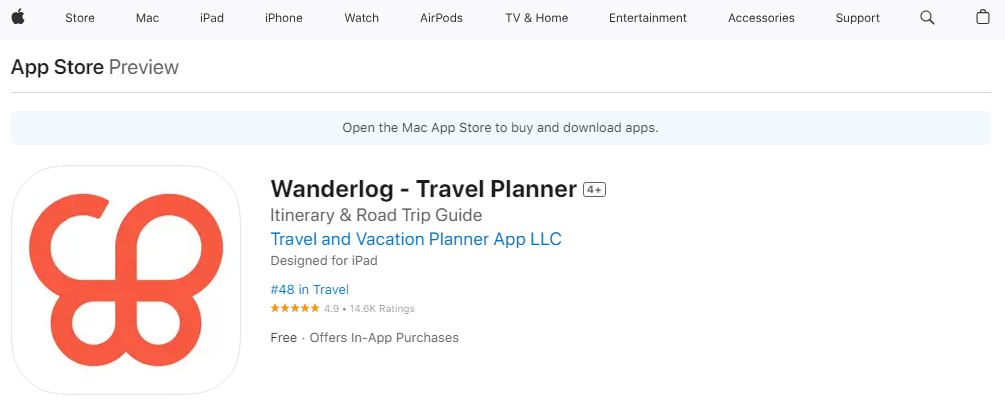Click the #48 in Travel link
The image size is (1005, 417).
(x=310, y=290)
